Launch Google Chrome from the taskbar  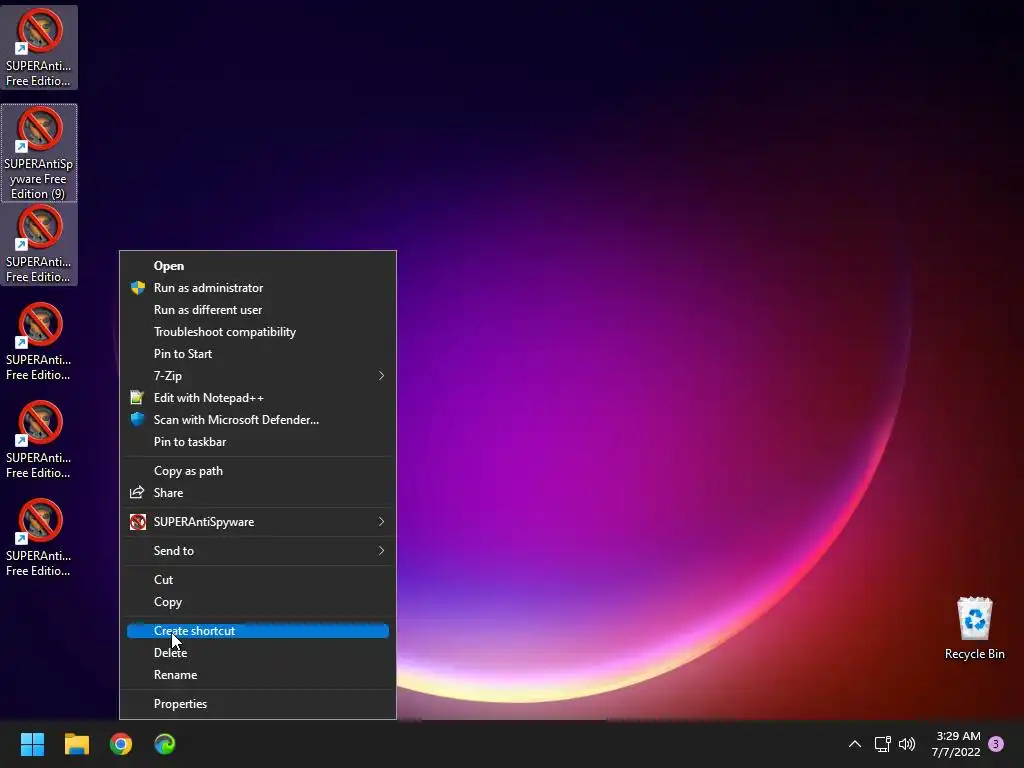(x=121, y=744)
